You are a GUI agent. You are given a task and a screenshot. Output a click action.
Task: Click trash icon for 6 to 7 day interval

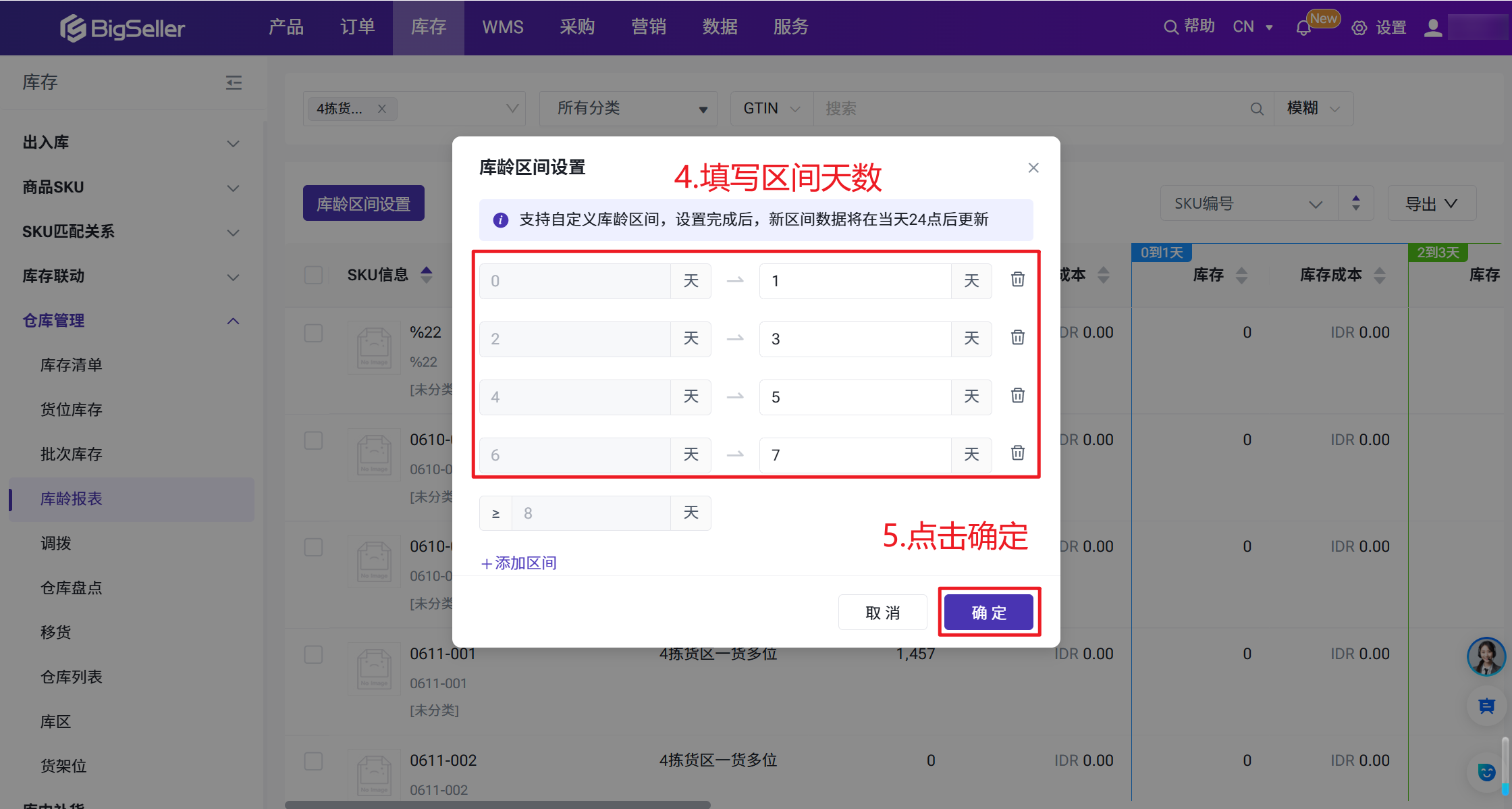pos(1017,453)
